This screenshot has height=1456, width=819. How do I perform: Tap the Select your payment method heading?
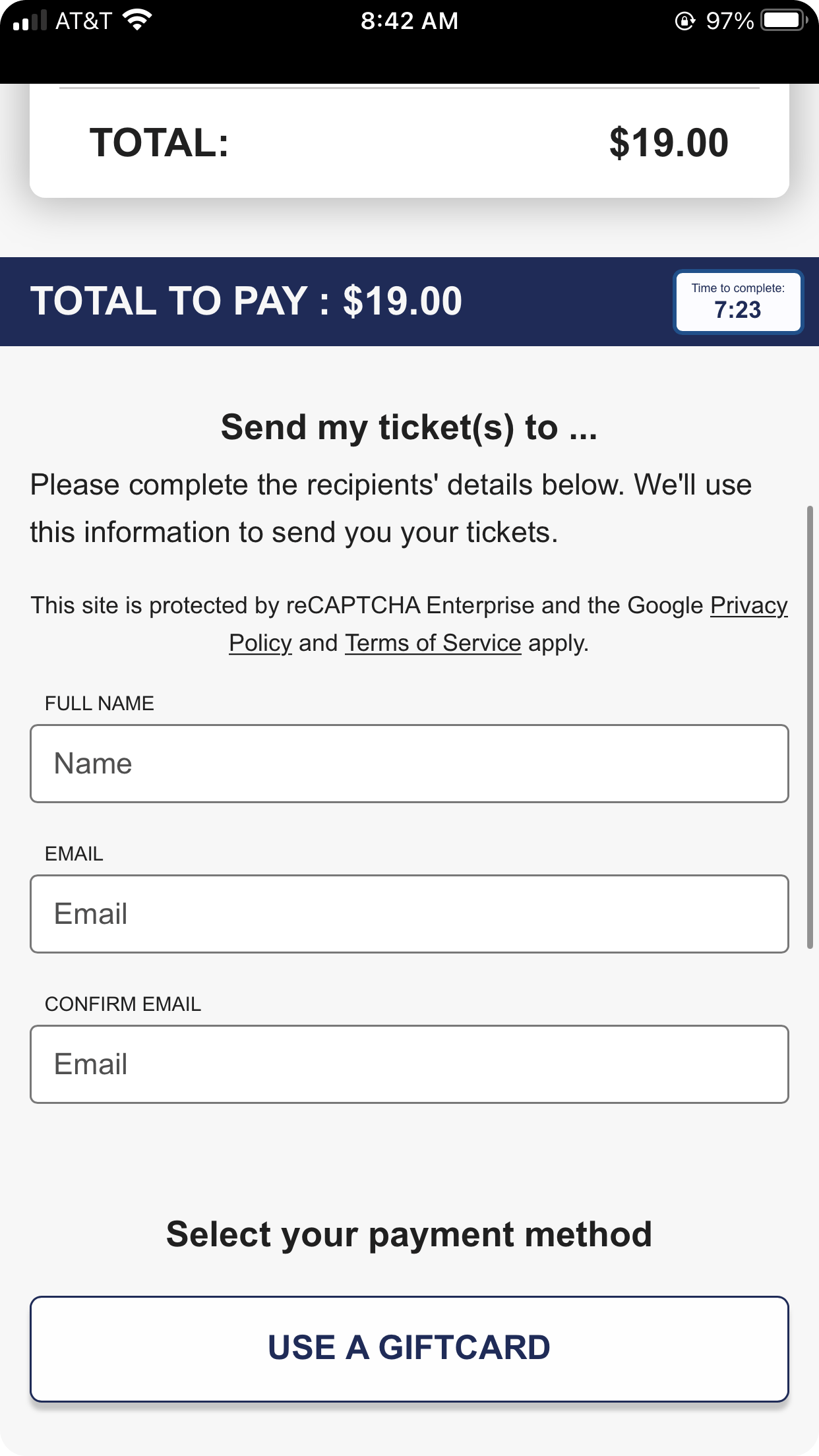click(409, 1233)
